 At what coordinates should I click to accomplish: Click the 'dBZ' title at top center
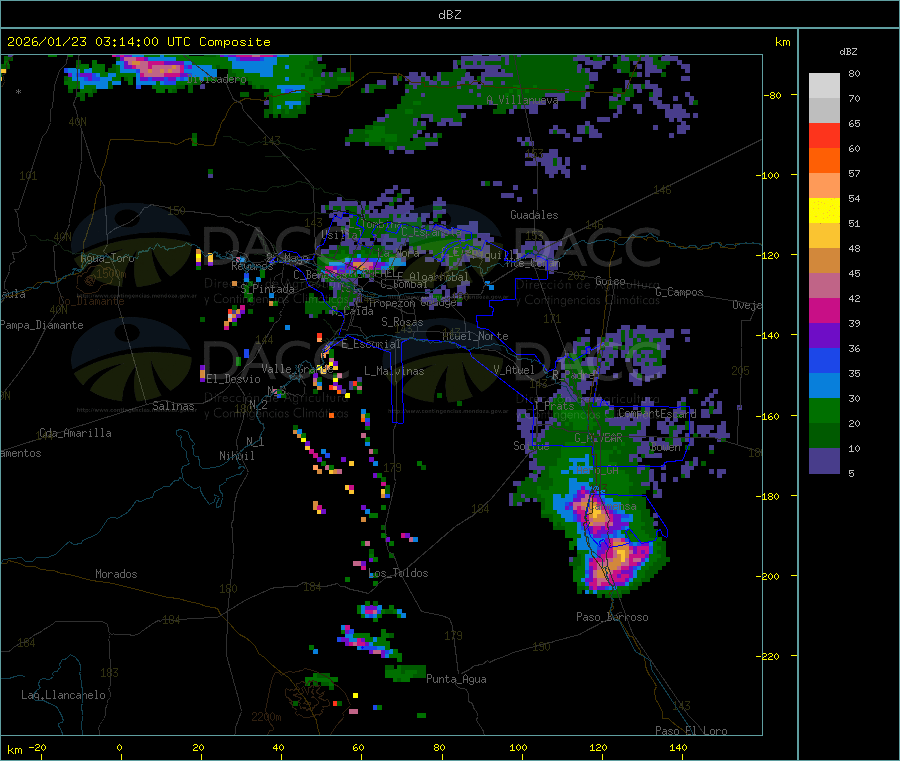(449, 15)
